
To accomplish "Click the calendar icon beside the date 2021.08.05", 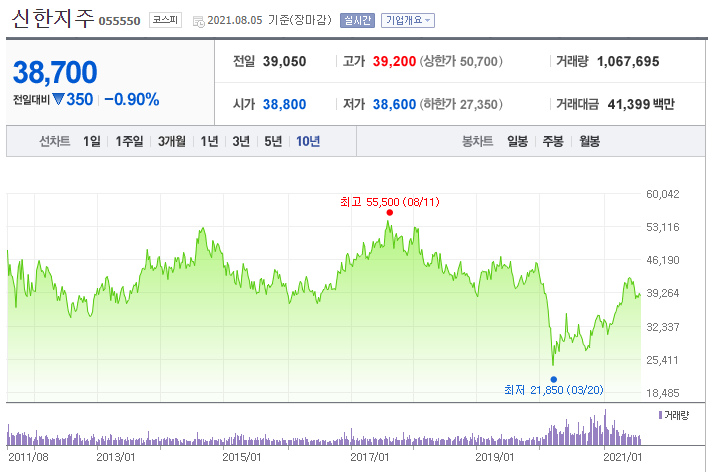I will point(198,22).
